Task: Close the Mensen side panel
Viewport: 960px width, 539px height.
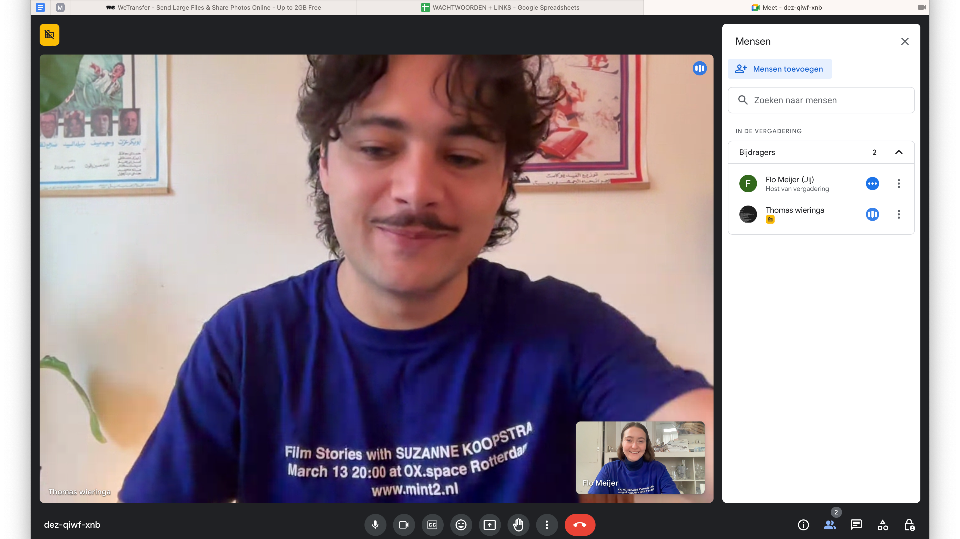Action: (x=905, y=42)
